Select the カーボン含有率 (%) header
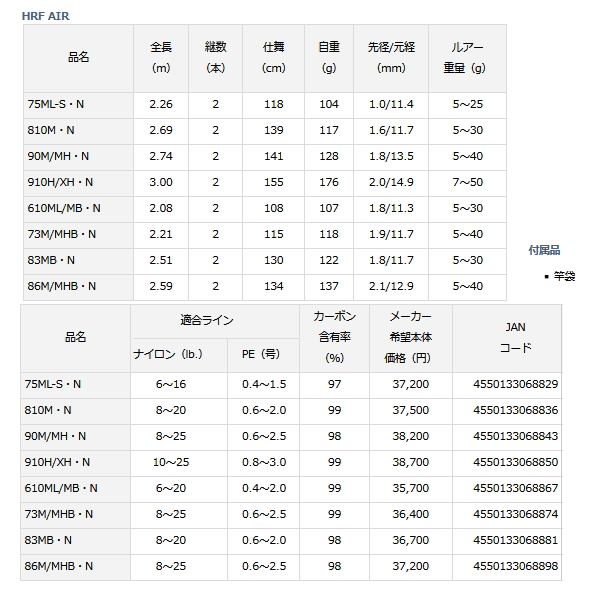 point(334,338)
